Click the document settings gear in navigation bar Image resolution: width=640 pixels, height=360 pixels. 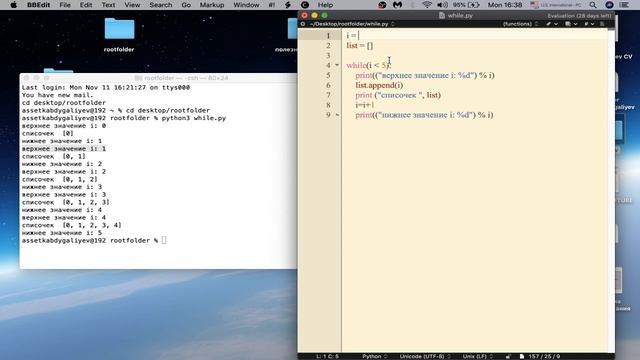coord(303,24)
